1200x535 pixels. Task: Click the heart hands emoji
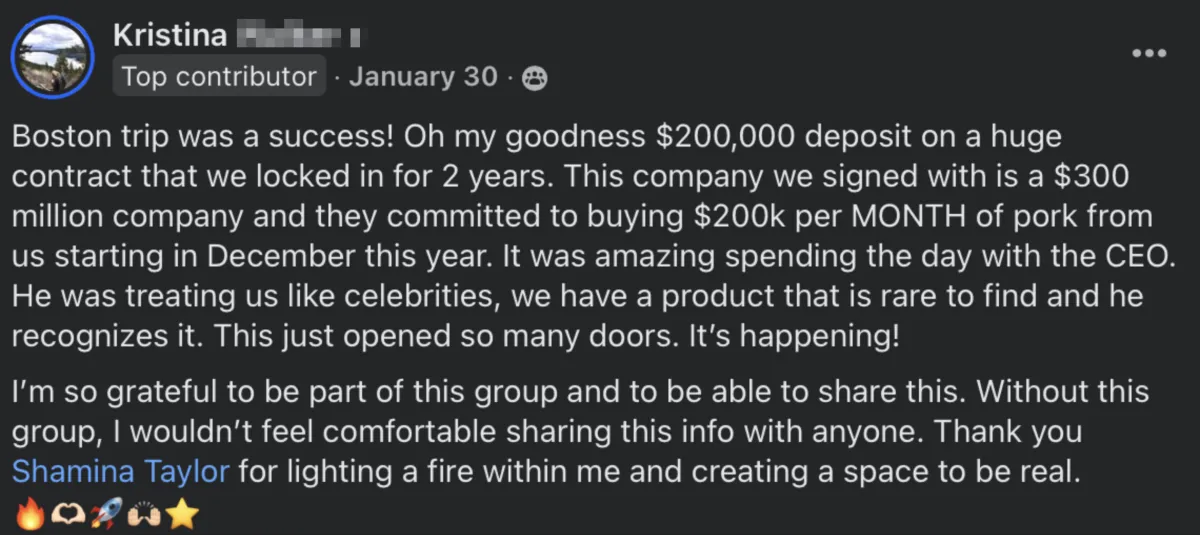click(x=67, y=515)
